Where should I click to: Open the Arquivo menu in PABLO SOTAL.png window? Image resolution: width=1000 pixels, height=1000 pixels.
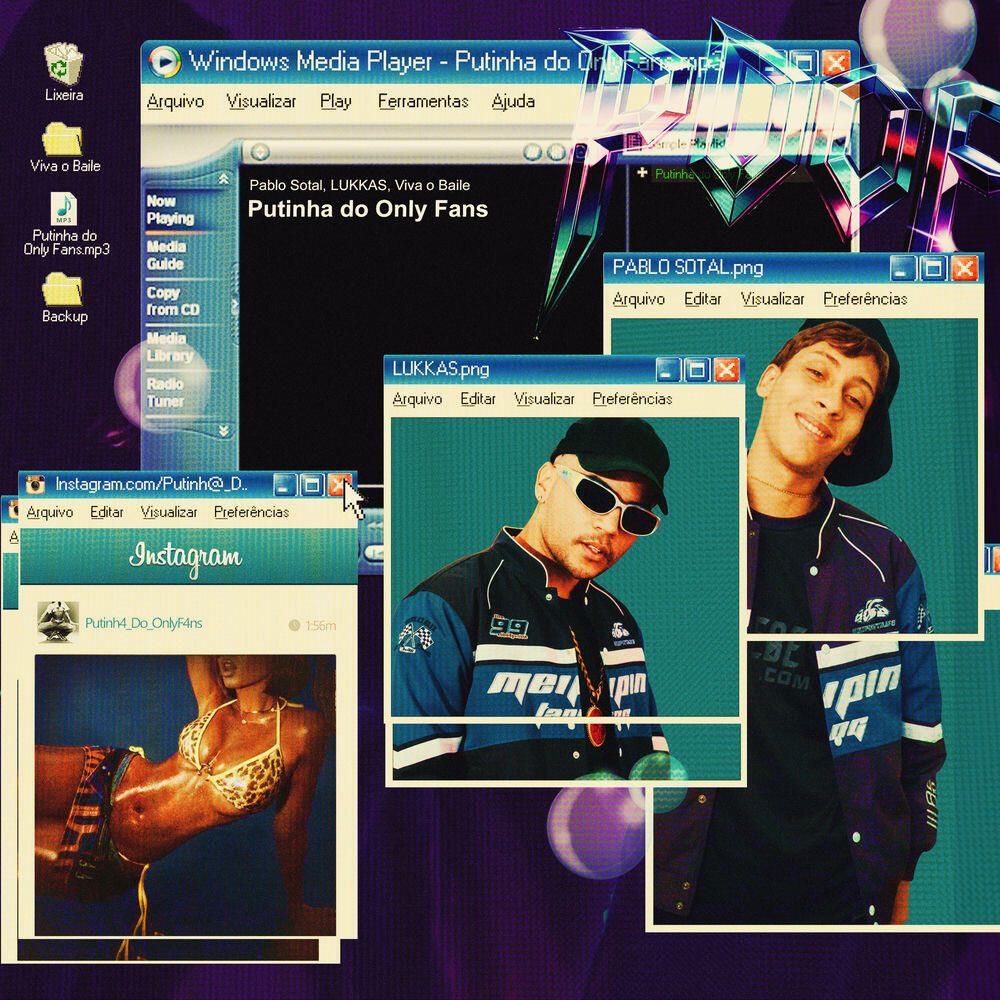pos(638,299)
